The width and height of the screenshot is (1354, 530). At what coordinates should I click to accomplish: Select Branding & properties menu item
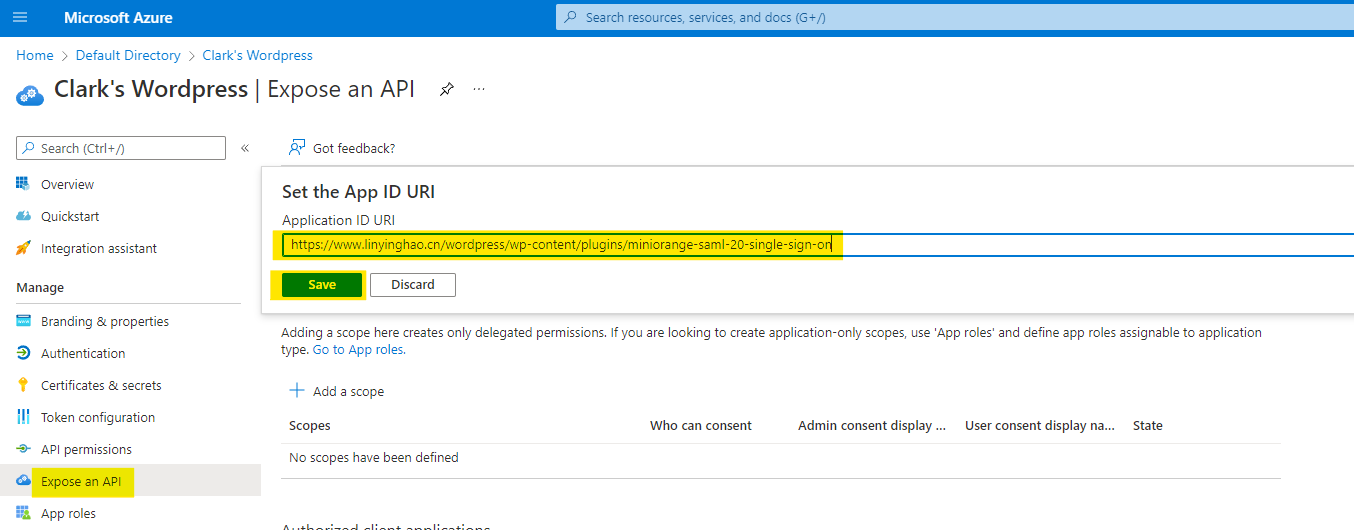pos(104,321)
